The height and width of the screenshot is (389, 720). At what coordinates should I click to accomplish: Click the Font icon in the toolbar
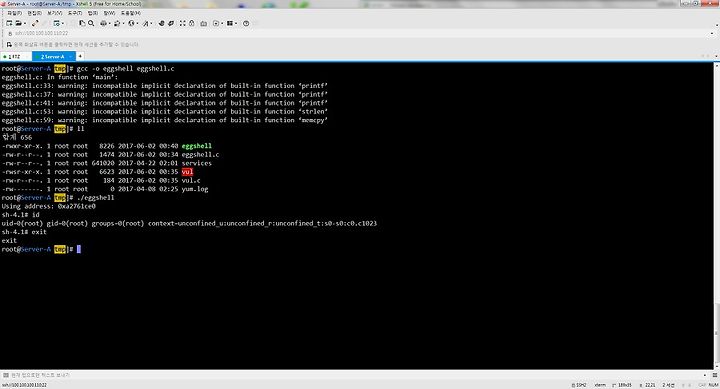point(145,23)
